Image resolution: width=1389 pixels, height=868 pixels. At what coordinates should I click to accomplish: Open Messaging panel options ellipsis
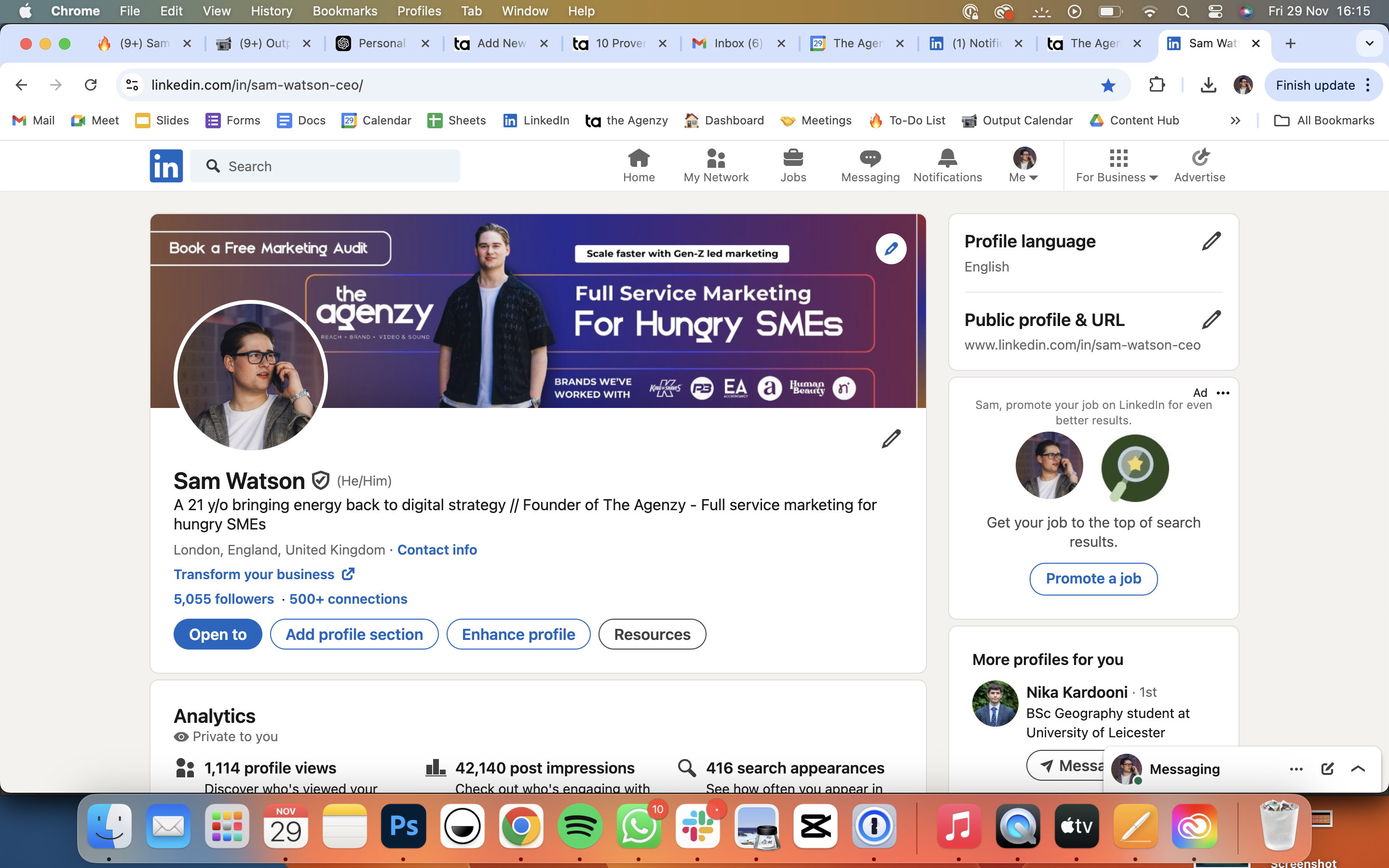1296,769
